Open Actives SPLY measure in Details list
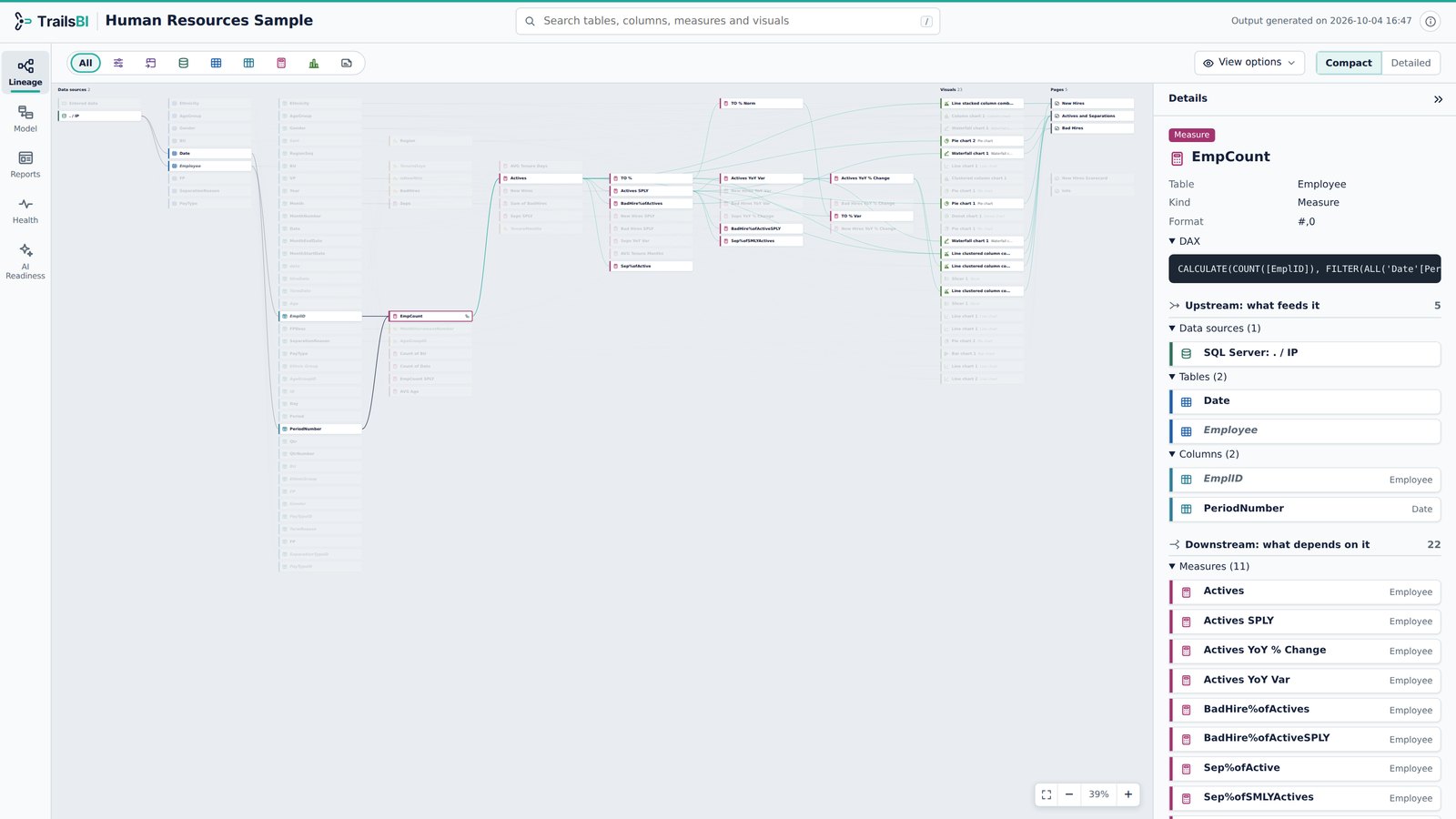This screenshot has width=1456, height=819. (x=1305, y=622)
